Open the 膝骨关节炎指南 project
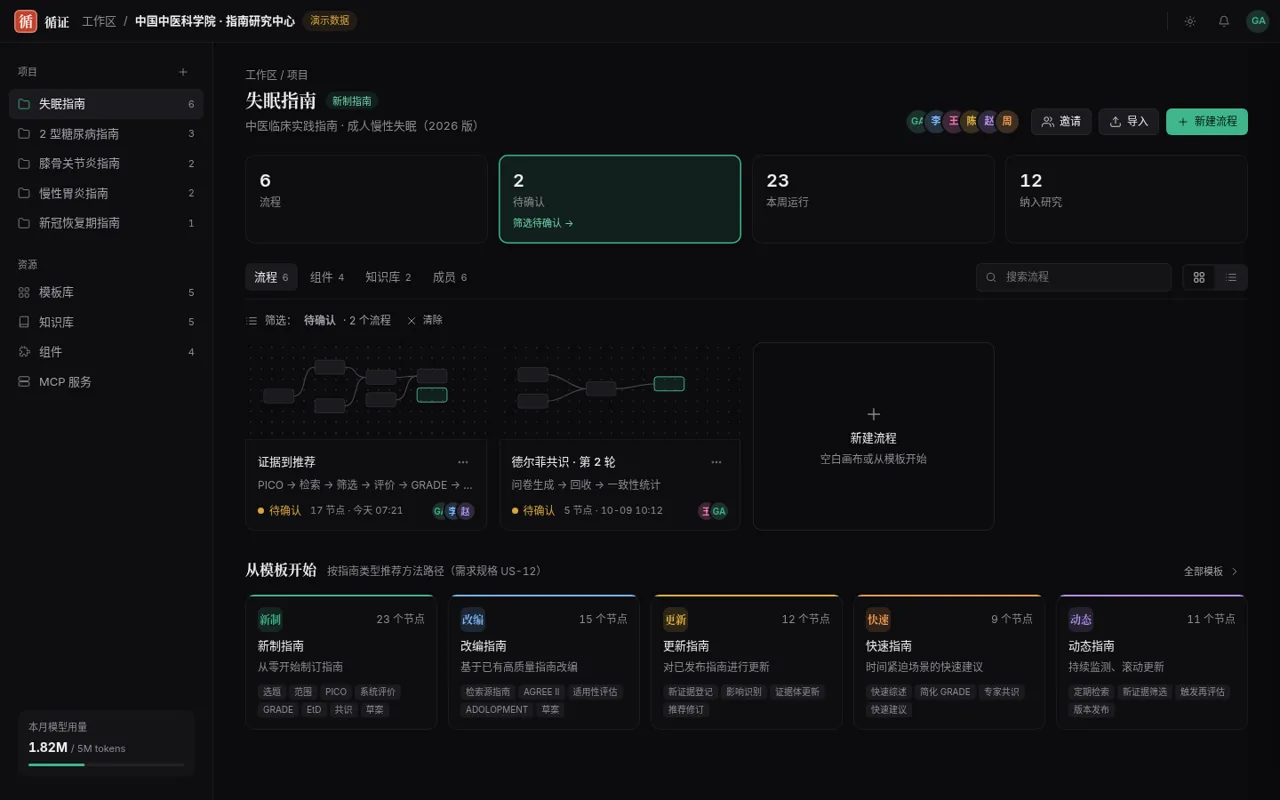 (x=106, y=163)
